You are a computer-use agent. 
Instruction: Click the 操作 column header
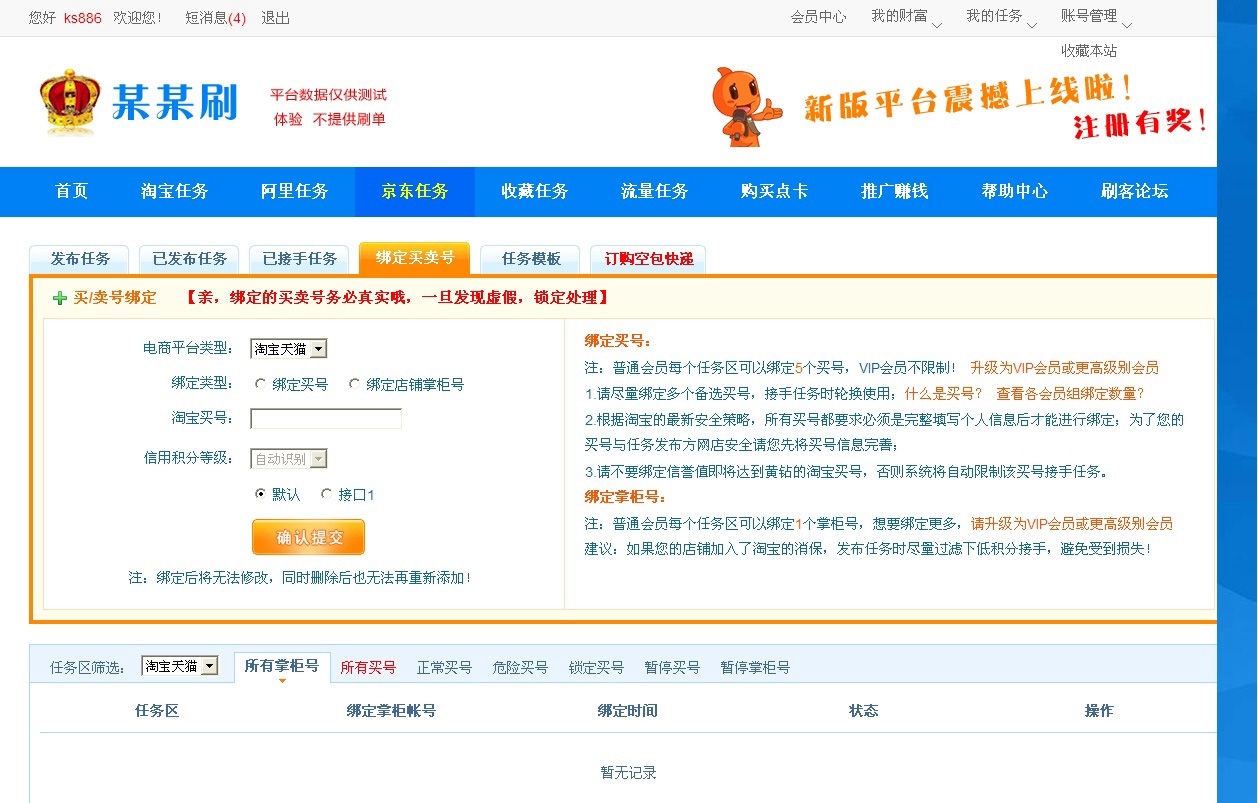click(x=1099, y=711)
